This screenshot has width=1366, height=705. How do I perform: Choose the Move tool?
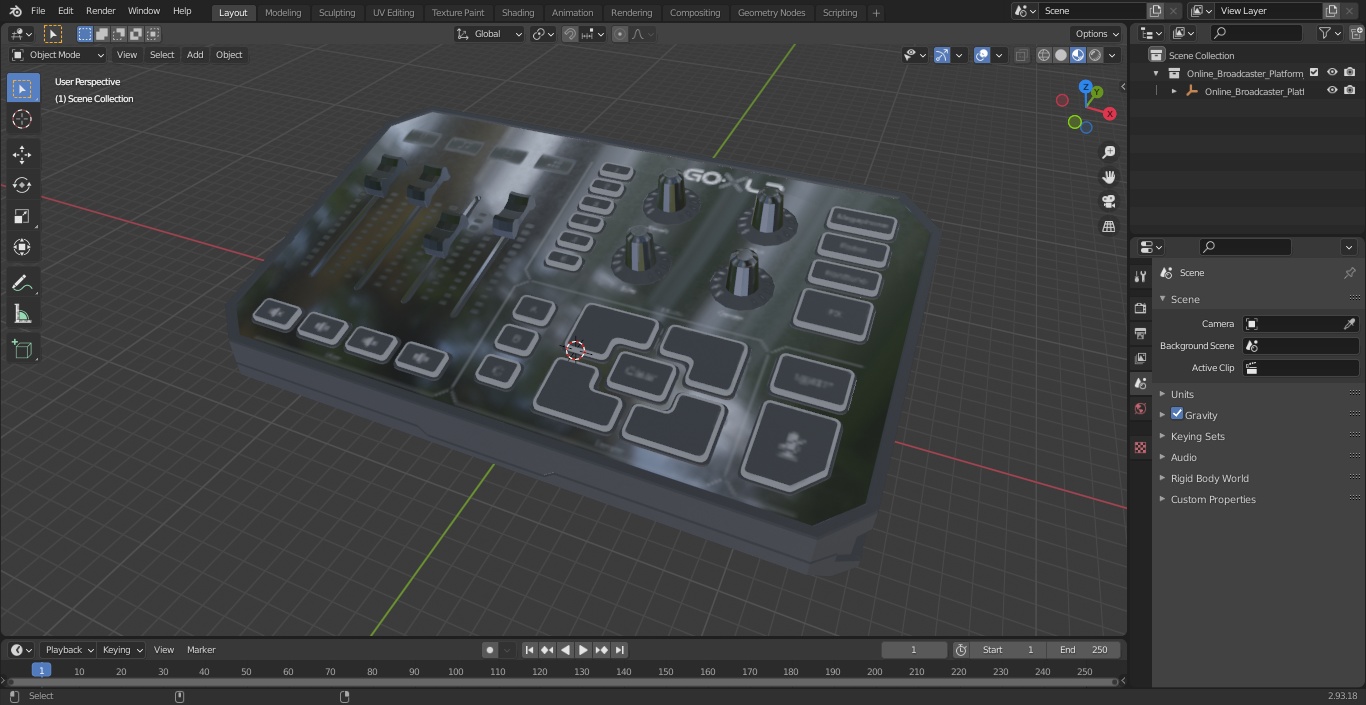coord(22,154)
